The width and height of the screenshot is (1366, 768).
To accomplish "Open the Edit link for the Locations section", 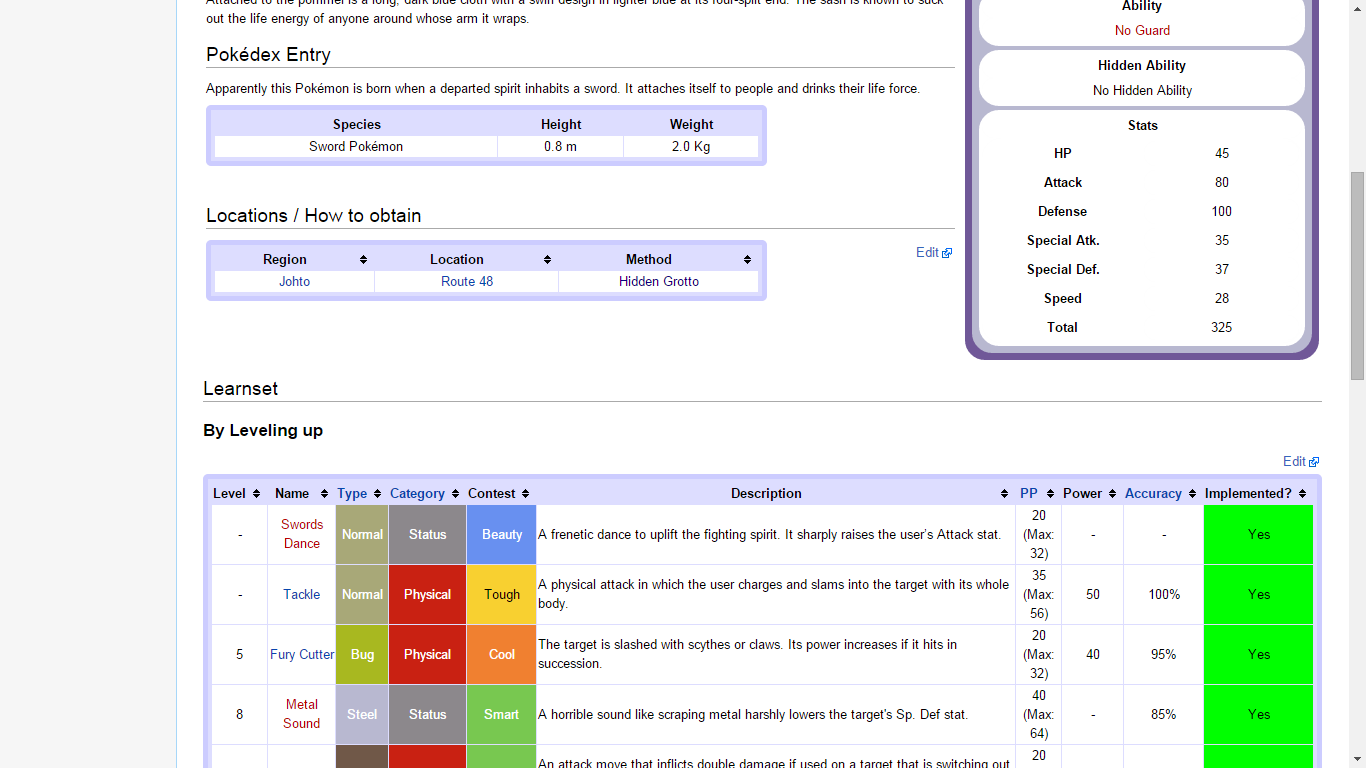I will (933, 253).
